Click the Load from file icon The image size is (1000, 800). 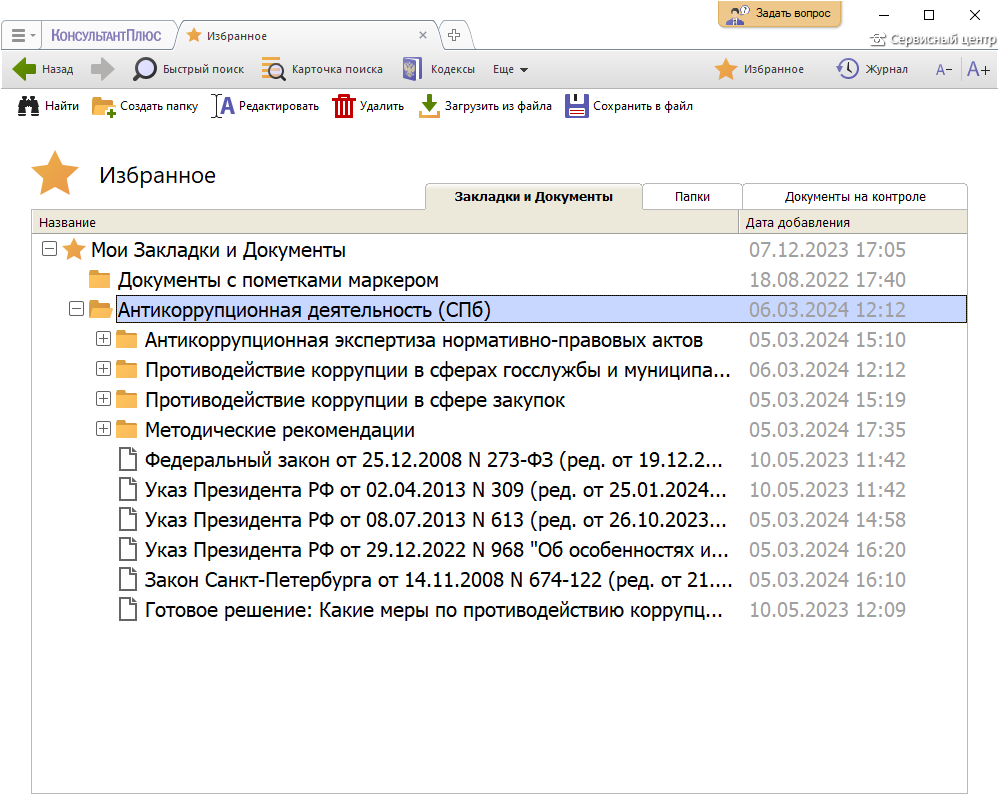click(x=429, y=106)
